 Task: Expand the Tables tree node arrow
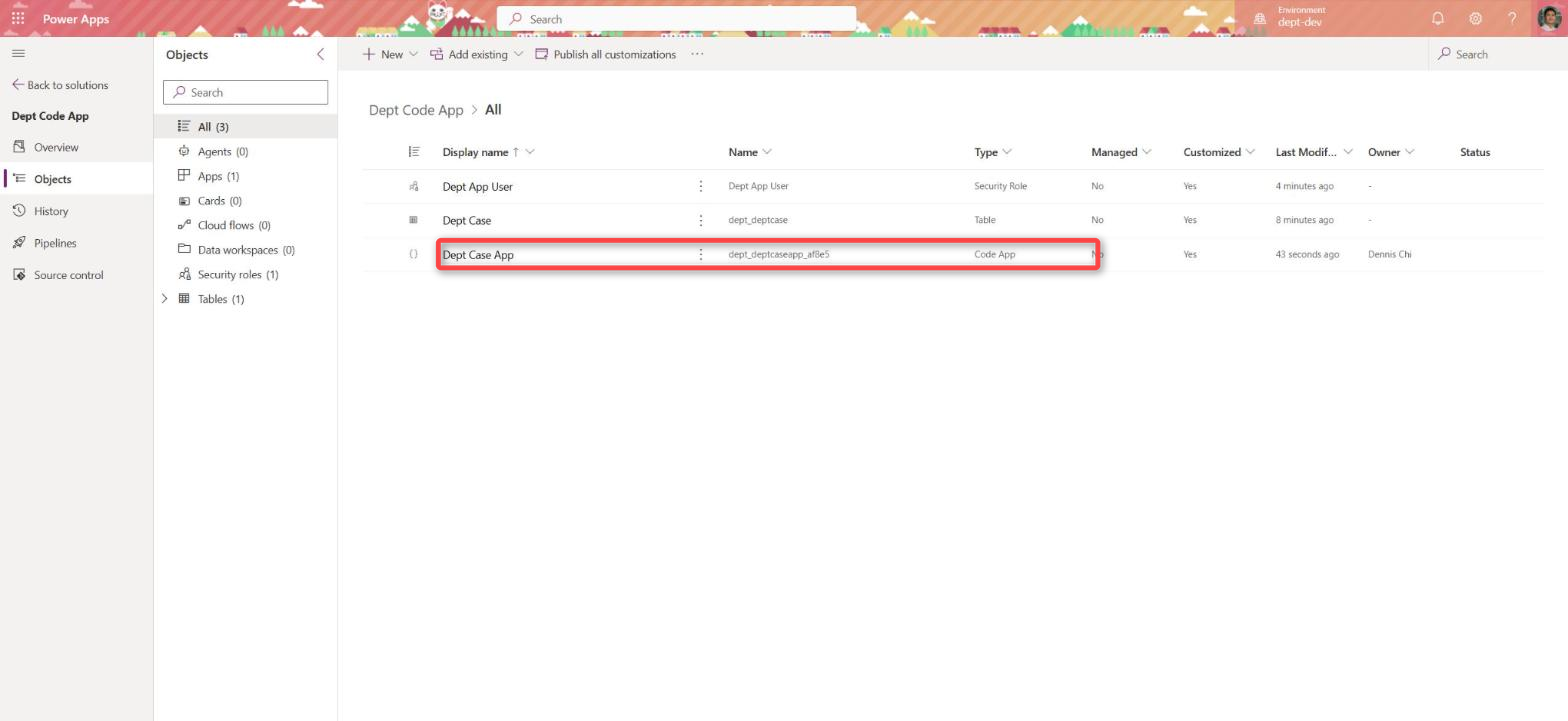(165, 299)
